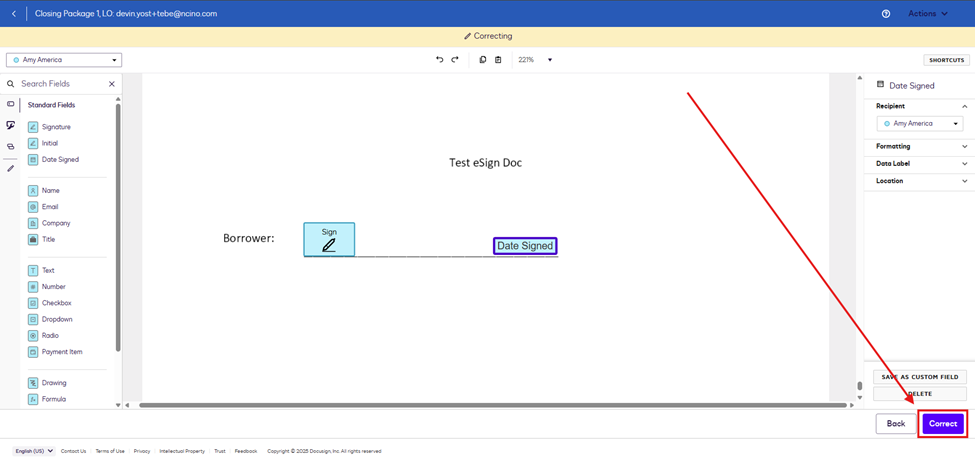Go back using the header arrow
This screenshot has width=975, height=463.
(14, 14)
